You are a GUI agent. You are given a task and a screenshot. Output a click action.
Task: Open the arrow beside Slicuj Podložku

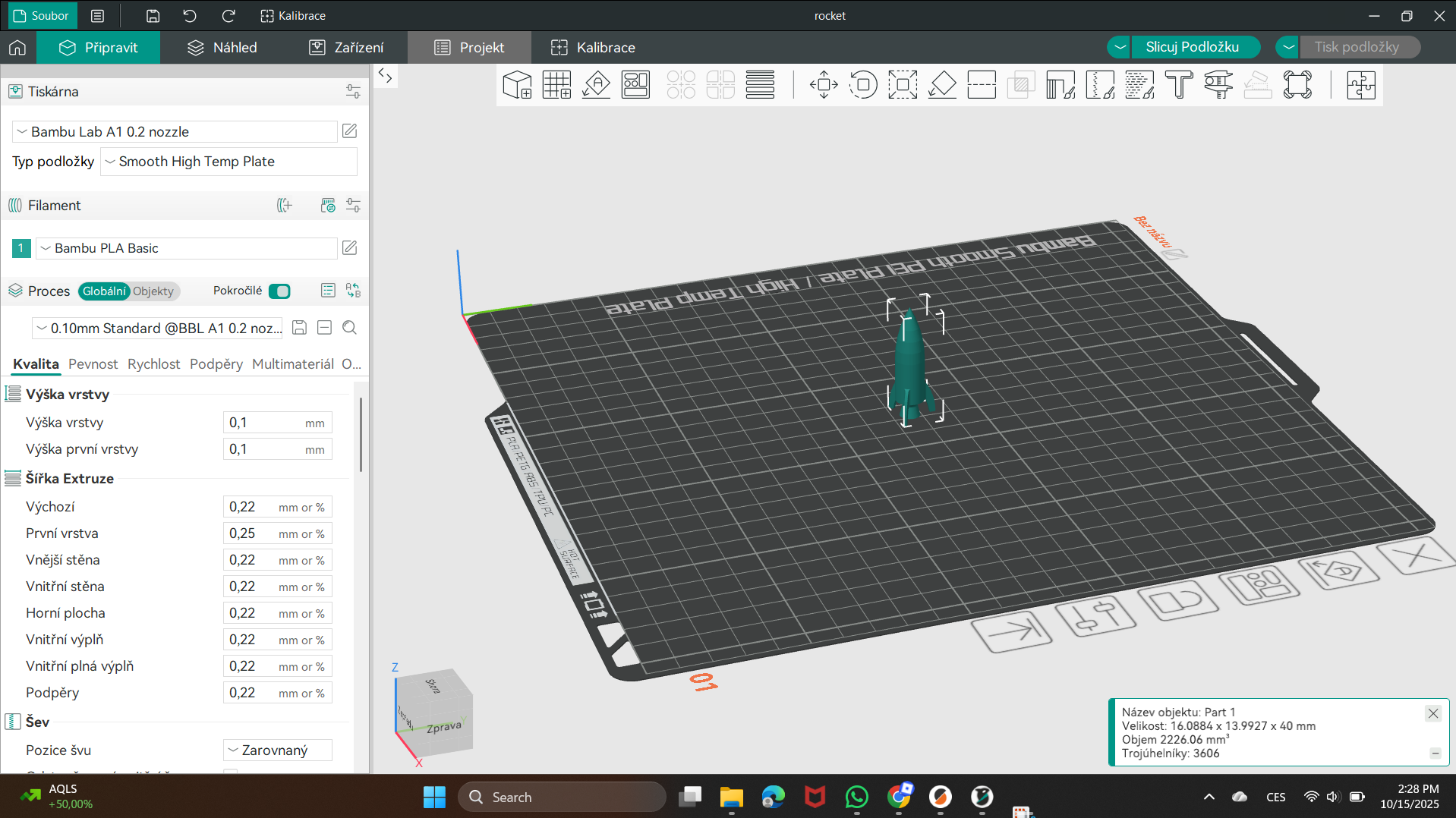(x=1119, y=47)
